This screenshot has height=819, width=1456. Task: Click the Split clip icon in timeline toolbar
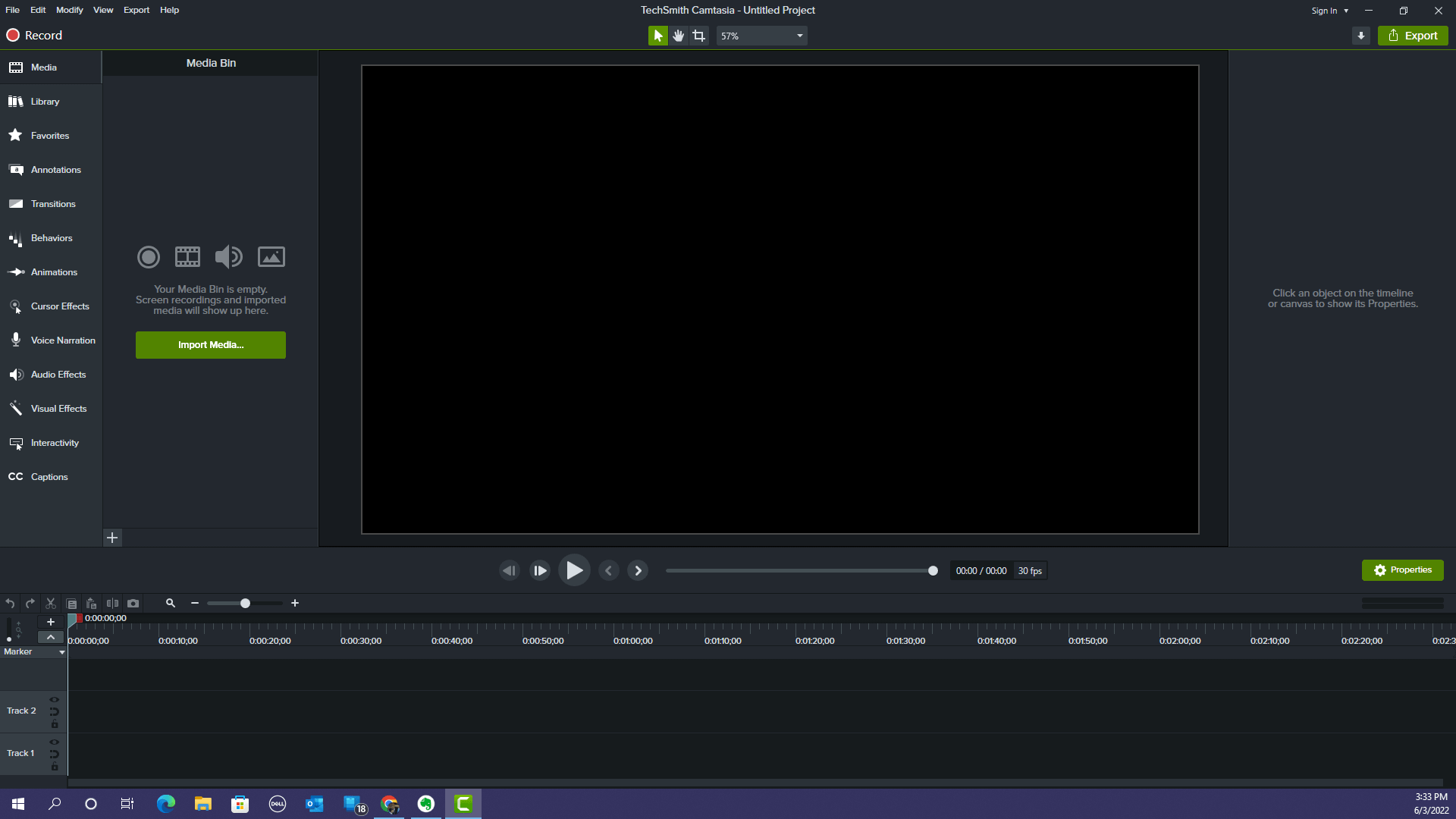[112, 604]
